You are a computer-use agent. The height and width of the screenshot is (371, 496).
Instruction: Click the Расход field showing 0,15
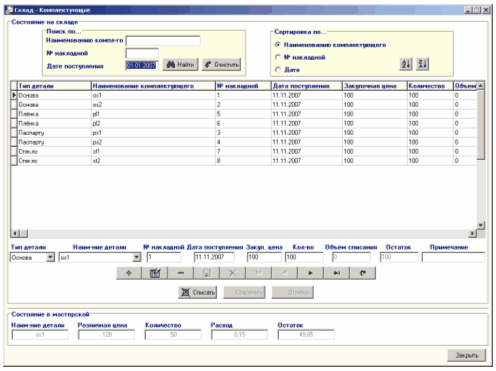pos(239,335)
